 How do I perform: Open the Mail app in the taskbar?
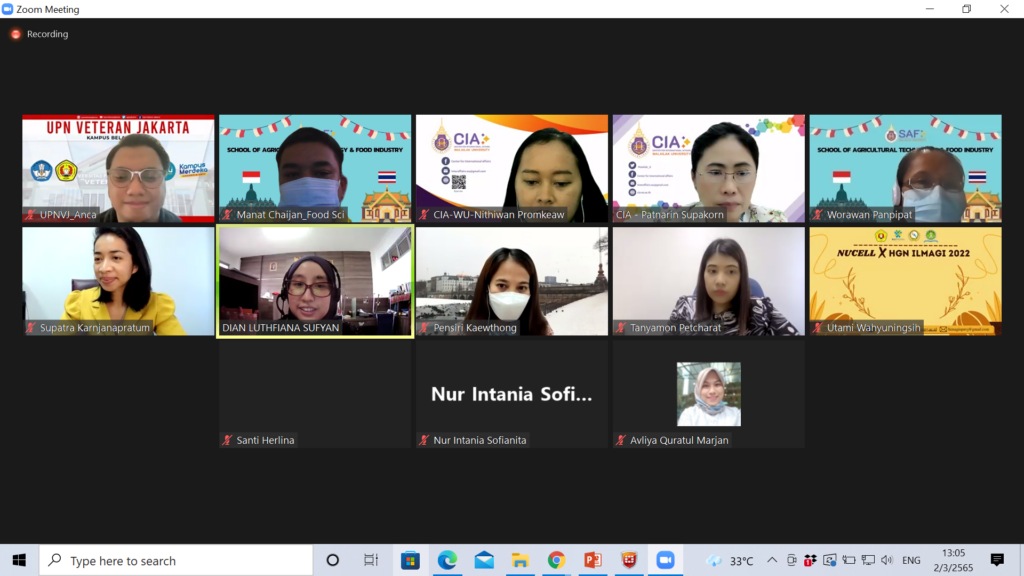(x=484, y=560)
